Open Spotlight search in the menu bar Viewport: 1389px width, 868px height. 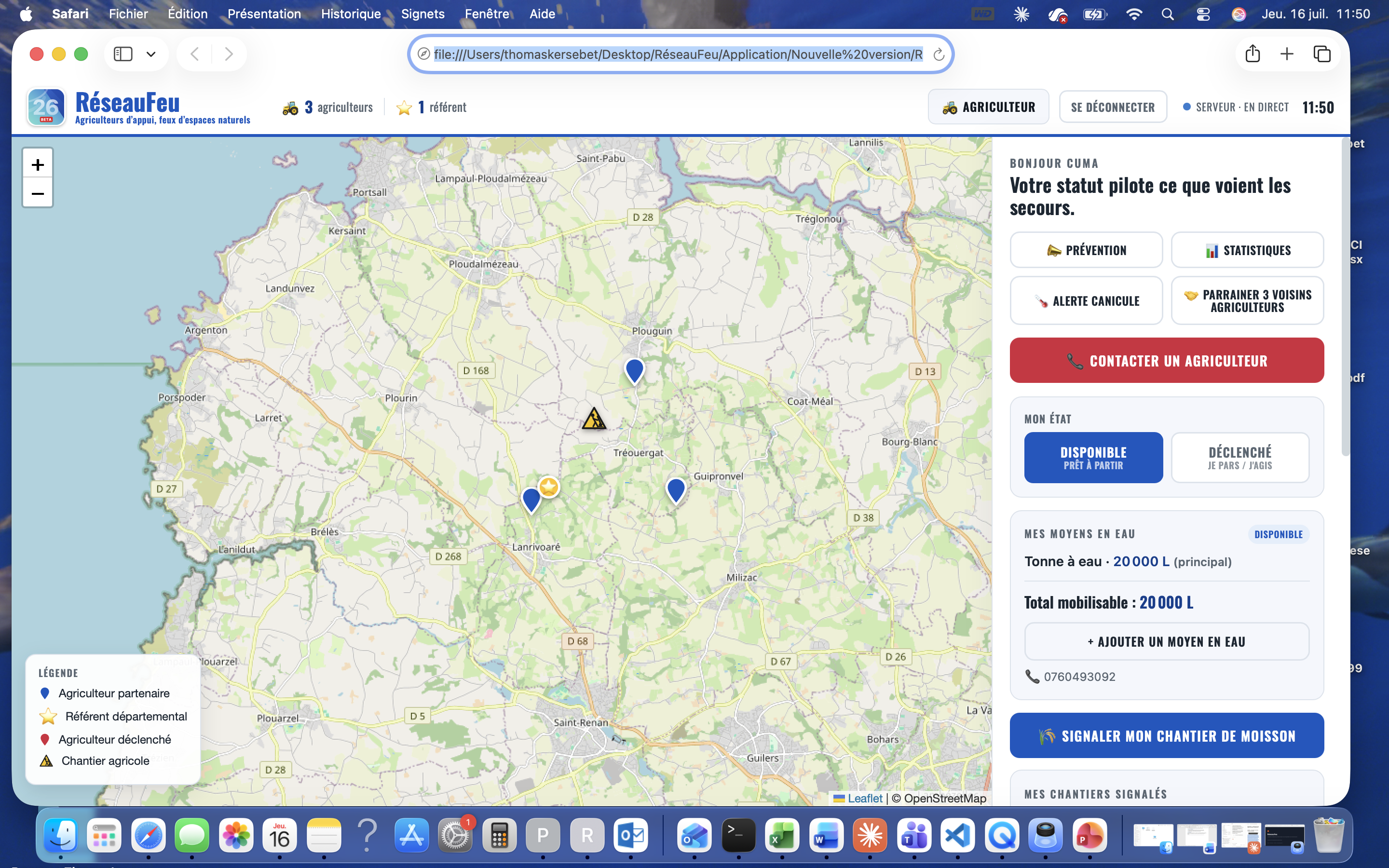(1168, 14)
